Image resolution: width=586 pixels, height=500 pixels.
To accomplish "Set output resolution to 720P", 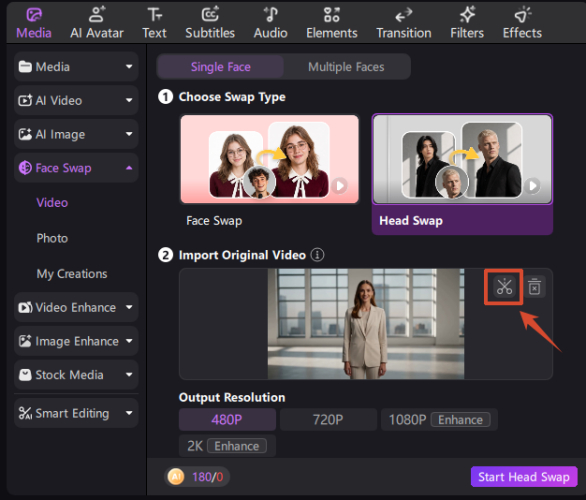I will [328, 419].
